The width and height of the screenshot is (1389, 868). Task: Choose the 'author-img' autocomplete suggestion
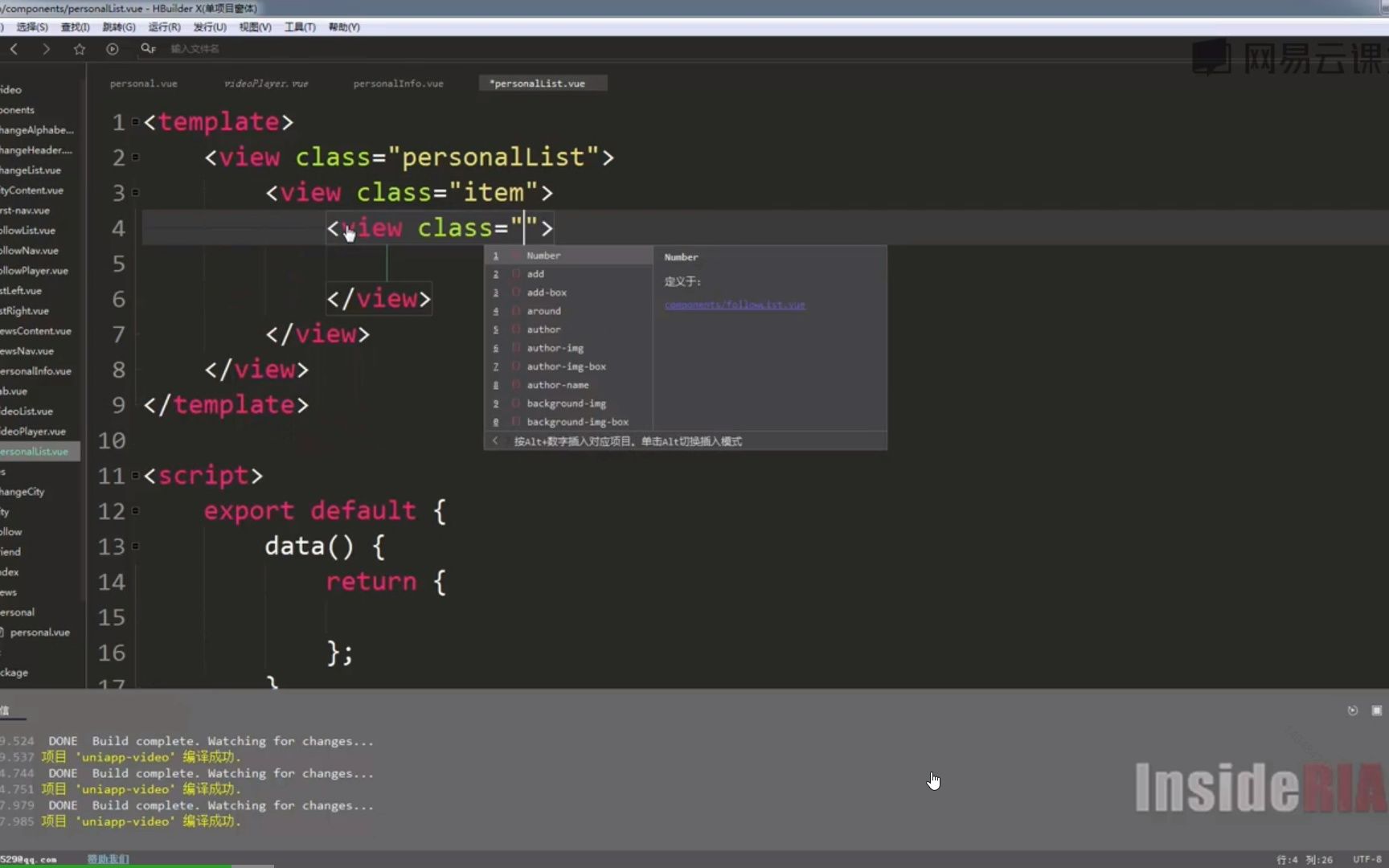click(x=568, y=348)
